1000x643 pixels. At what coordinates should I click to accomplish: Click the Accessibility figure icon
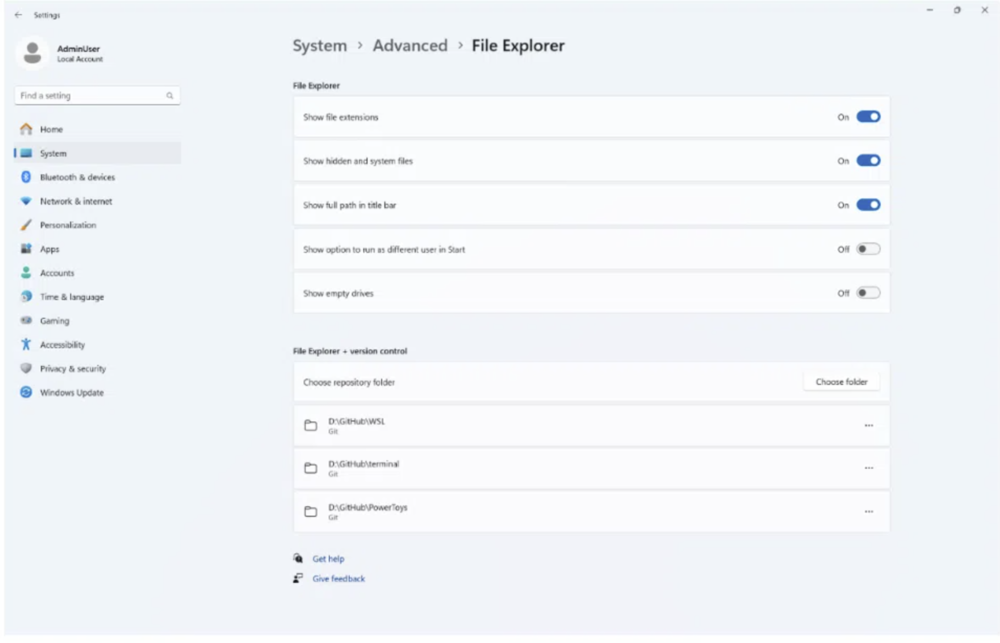tap(26, 344)
